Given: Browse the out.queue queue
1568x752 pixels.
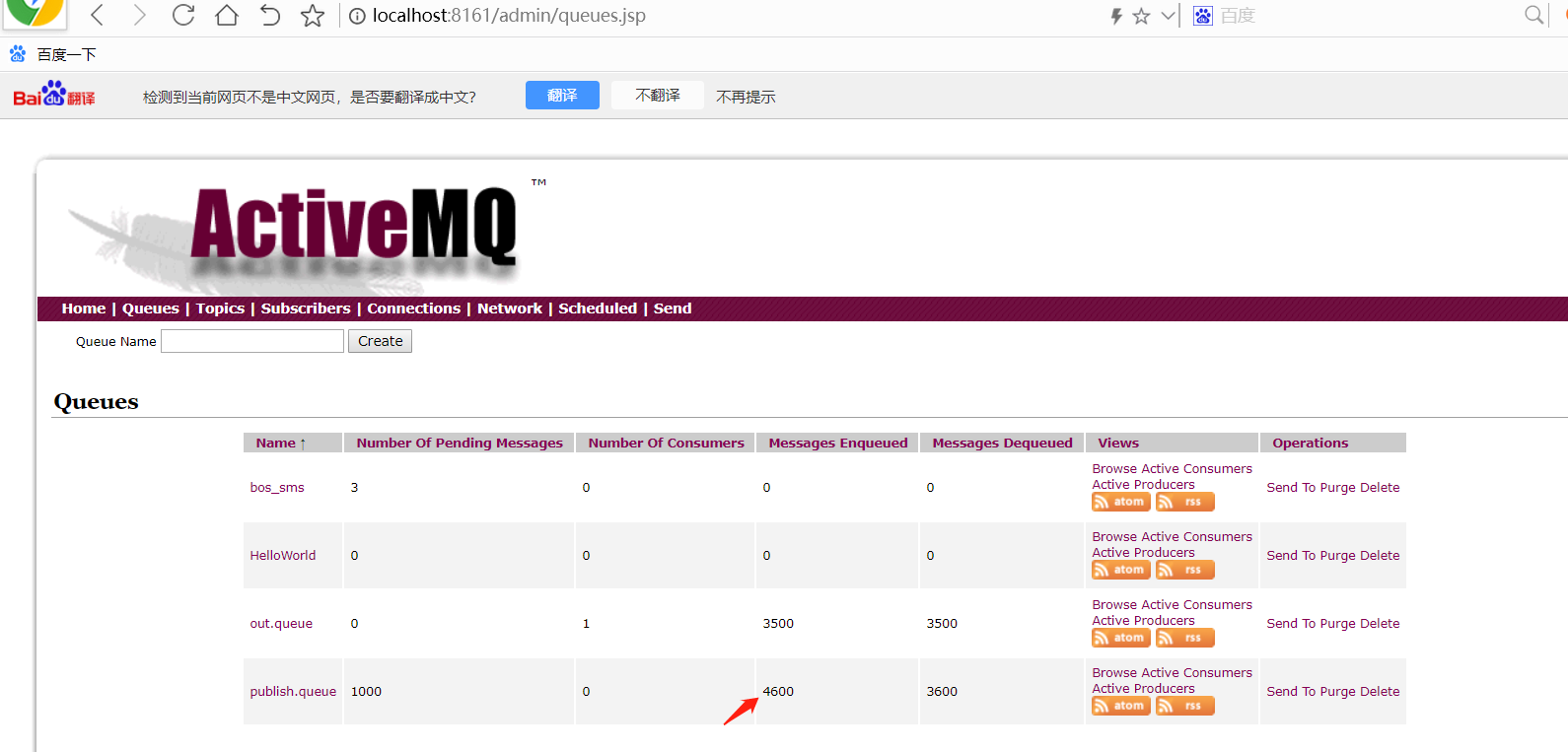Looking at the screenshot, I should (1114, 605).
